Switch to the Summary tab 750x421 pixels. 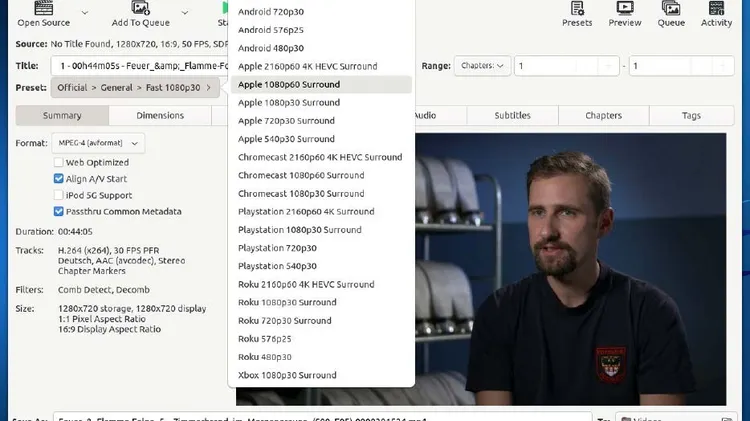[62, 115]
